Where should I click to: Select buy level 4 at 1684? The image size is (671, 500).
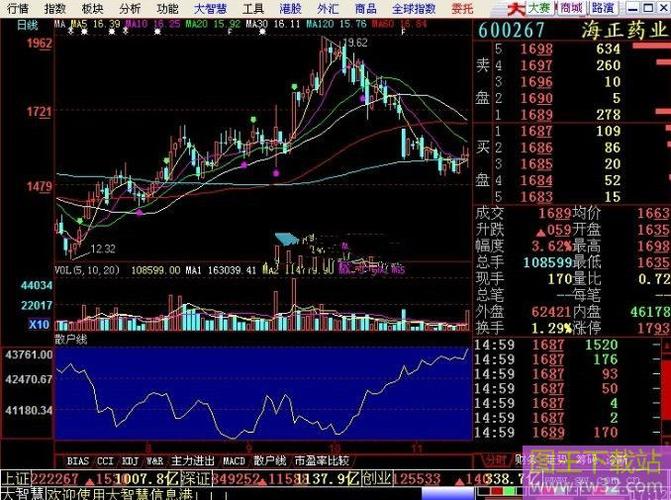pos(571,181)
